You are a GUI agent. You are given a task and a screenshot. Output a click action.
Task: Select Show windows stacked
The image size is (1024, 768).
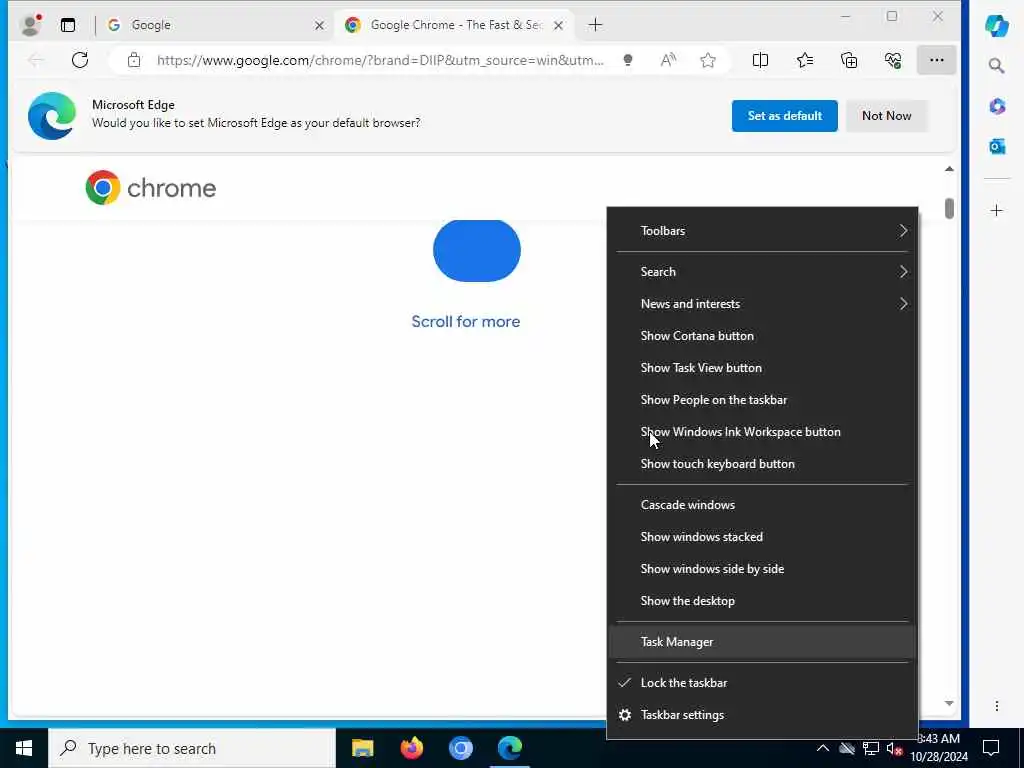point(762,537)
